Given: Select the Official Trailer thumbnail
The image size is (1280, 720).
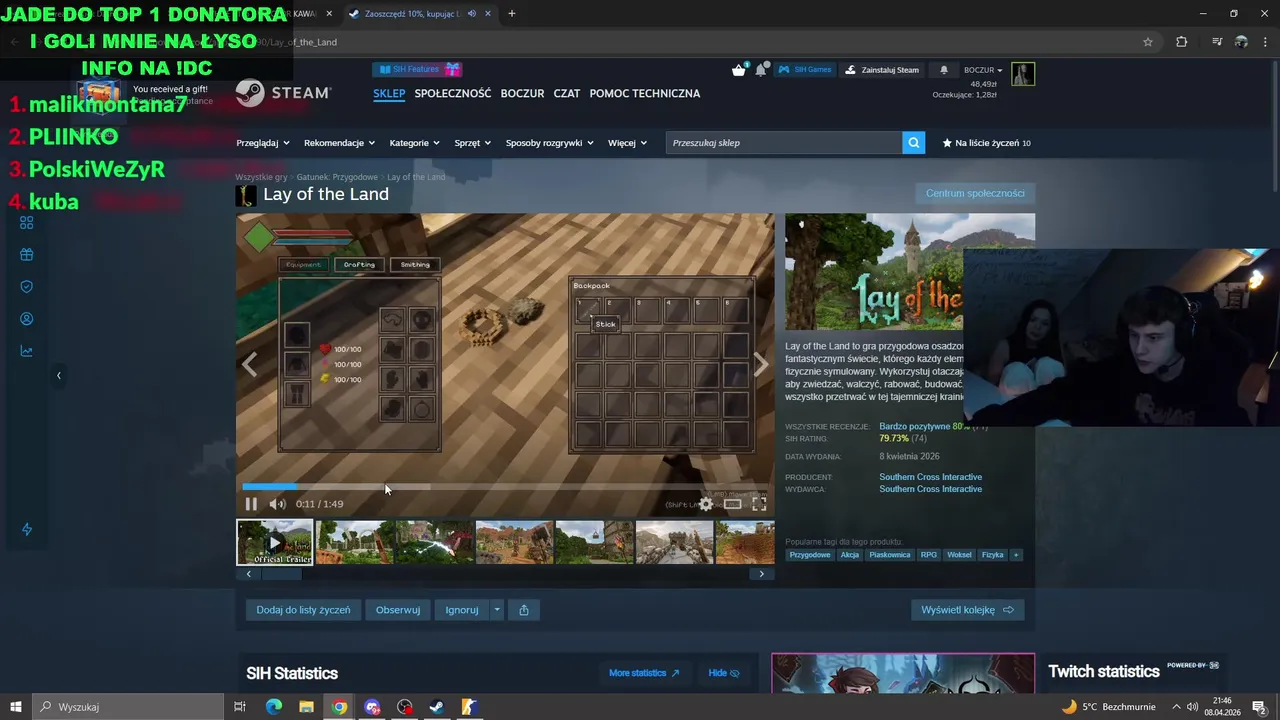Looking at the screenshot, I should (275, 542).
